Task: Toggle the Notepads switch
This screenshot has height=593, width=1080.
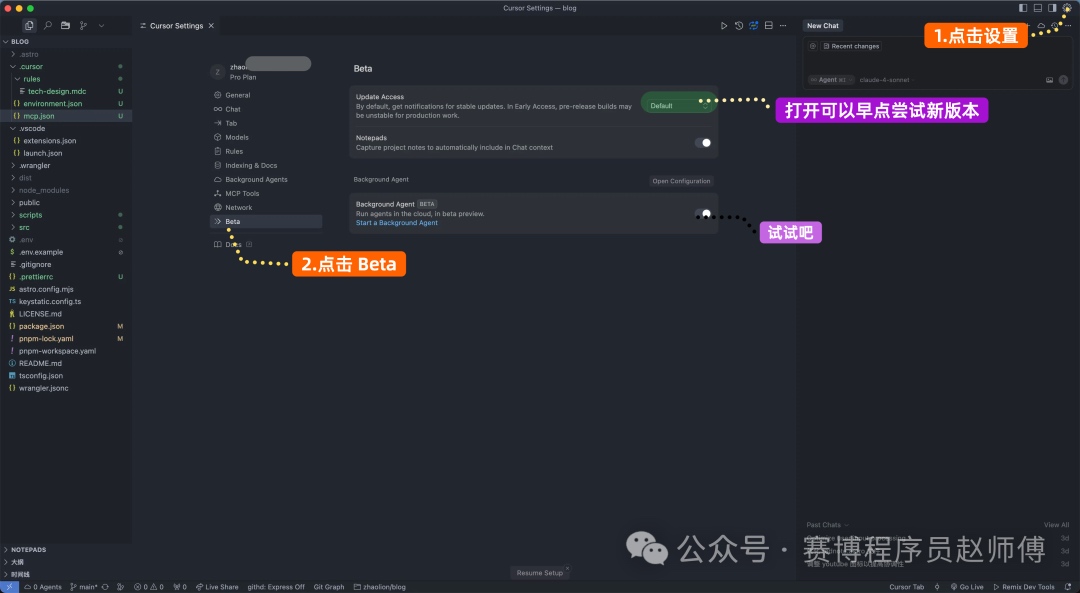Action: tap(703, 143)
